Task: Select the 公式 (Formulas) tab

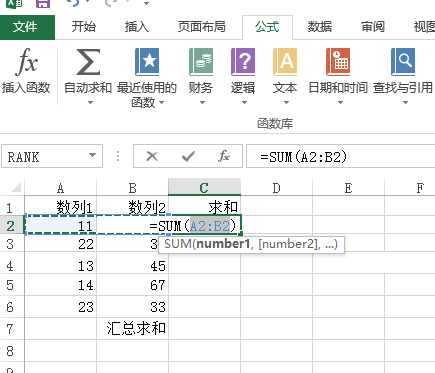Action: (267, 27)
